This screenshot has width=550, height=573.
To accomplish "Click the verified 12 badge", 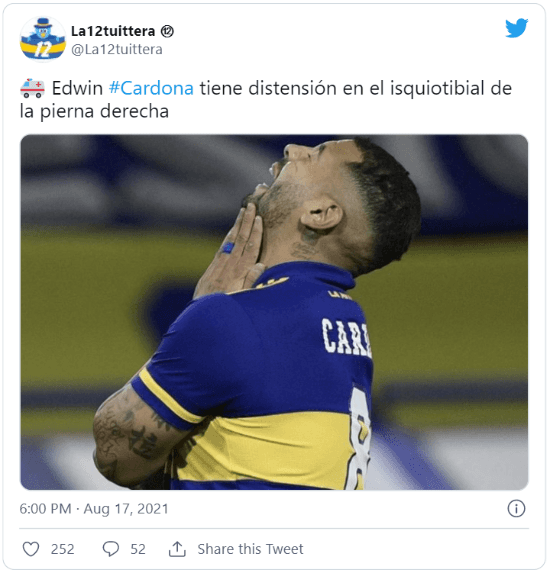I will [x=167, y=31].
